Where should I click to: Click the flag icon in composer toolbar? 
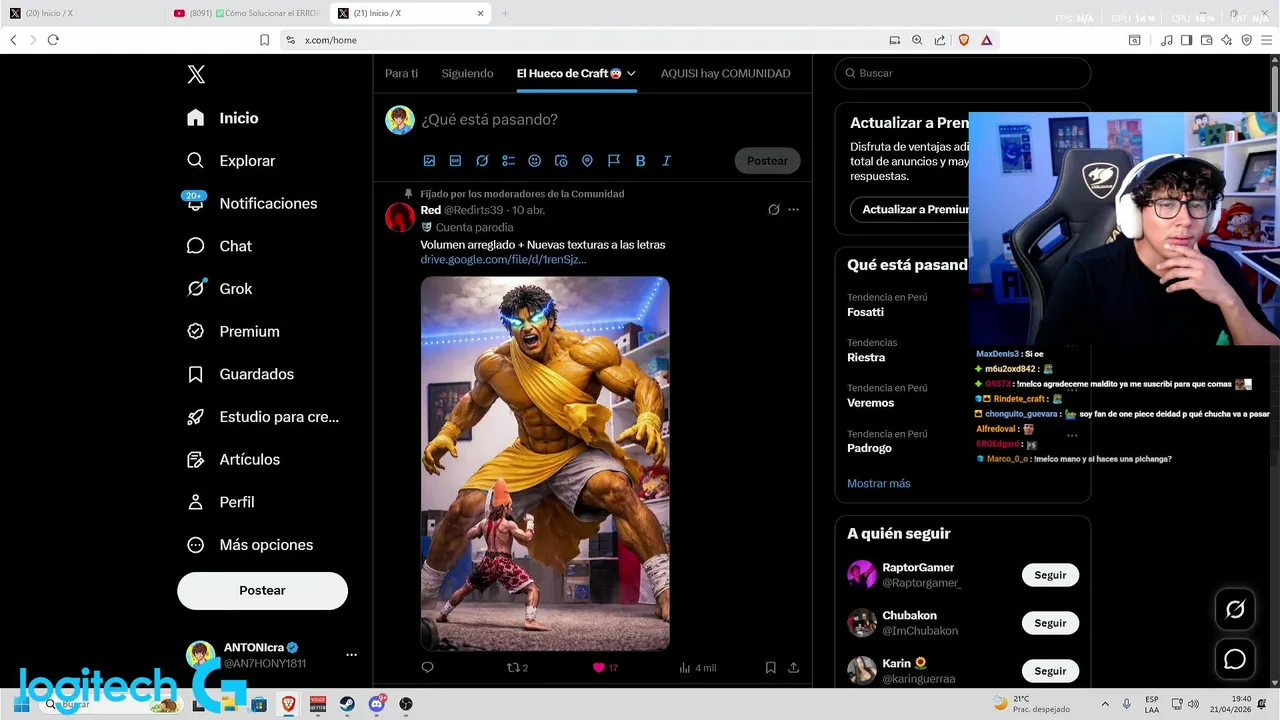[x=614, y=161]
